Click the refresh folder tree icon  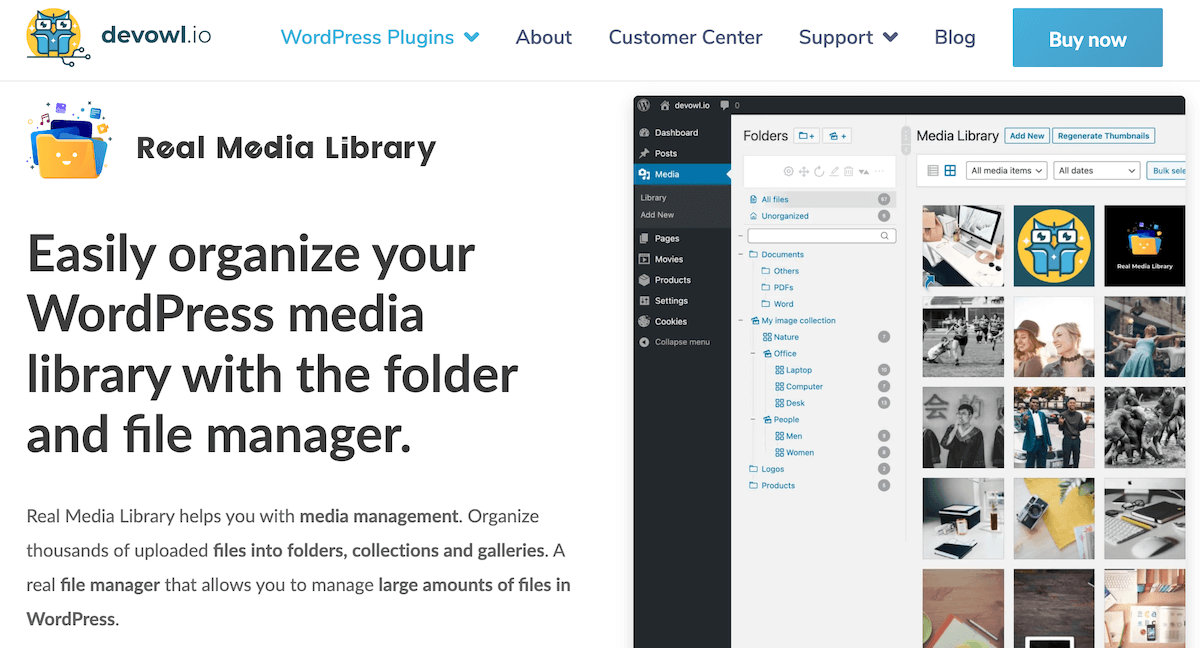(x=819, y=171)
